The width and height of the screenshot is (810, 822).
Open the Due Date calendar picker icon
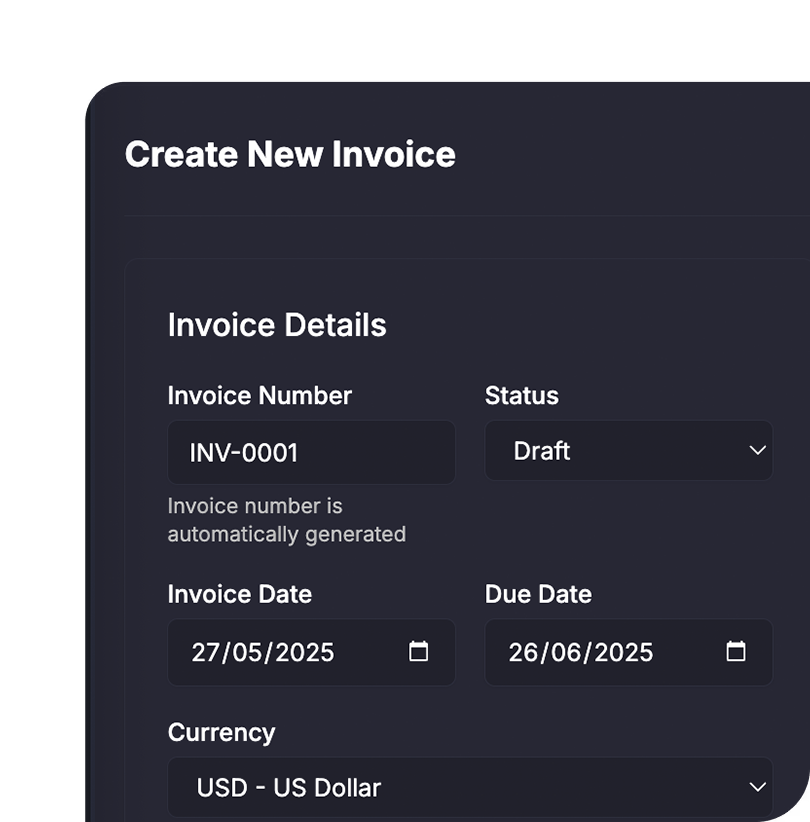click(x=736, y=652)
